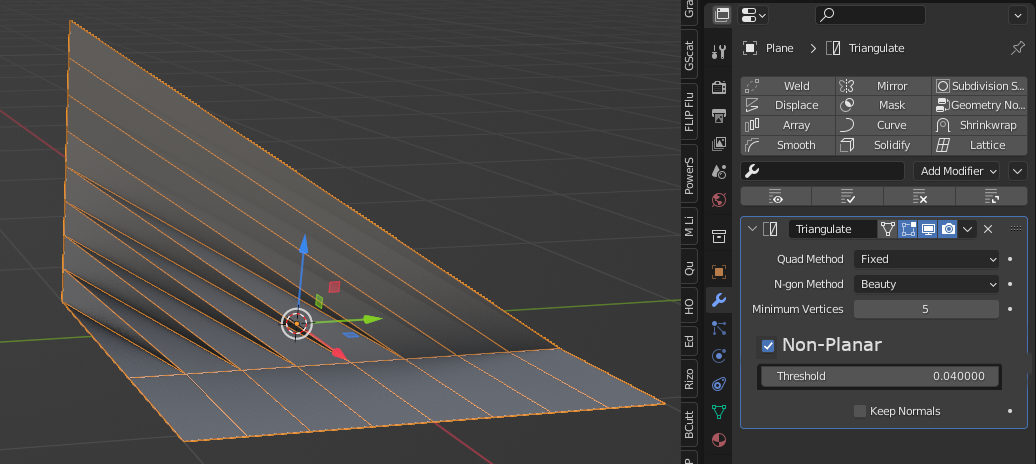Screen dimensions: 1036x464
Task: Add a Mirror modifier
Action: pos(883,86)
